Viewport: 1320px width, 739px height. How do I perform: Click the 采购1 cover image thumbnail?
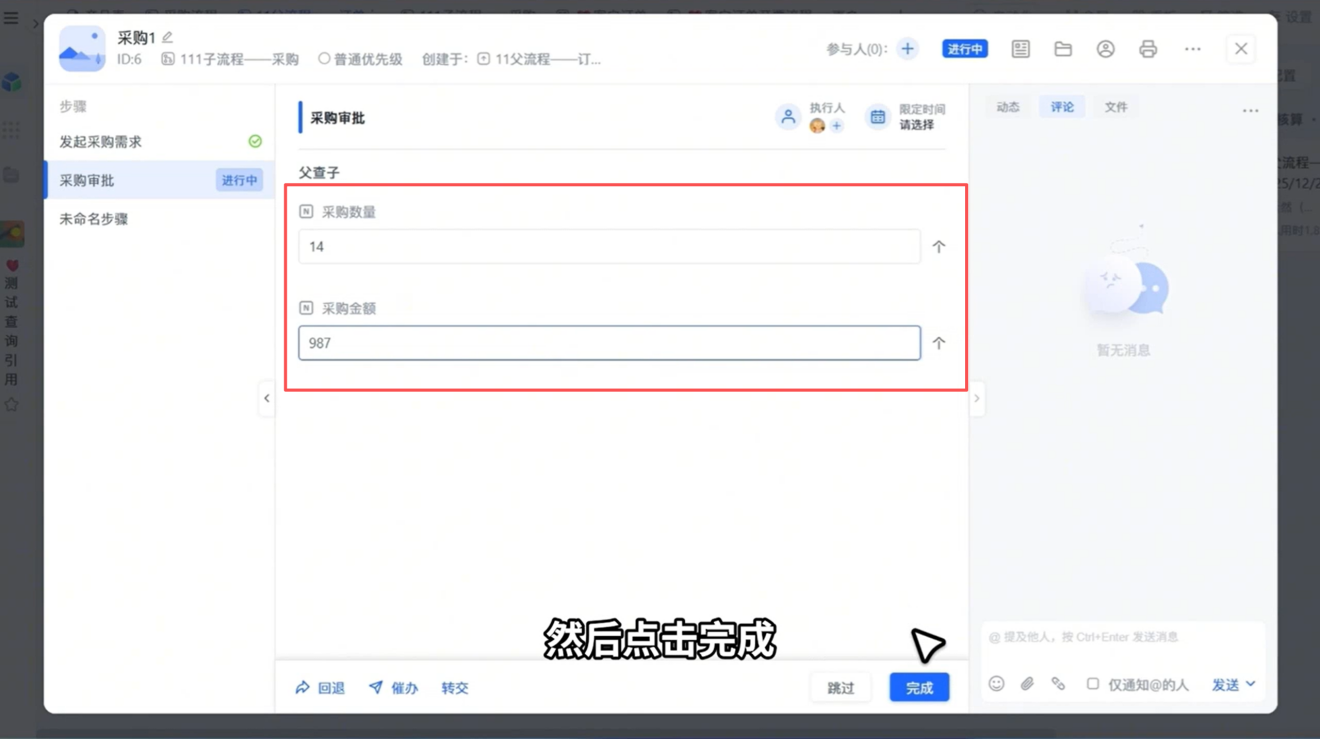[x=82, y=49]
